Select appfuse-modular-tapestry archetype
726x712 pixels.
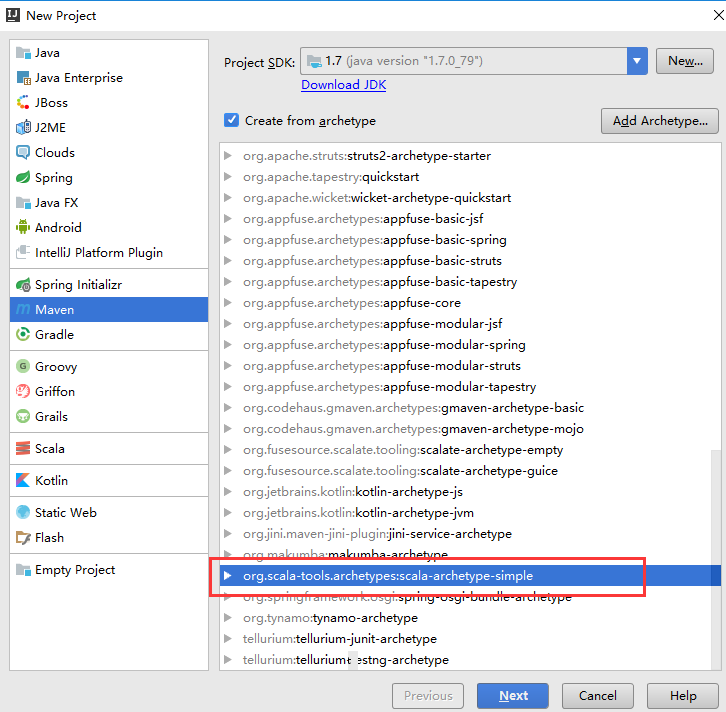click(x=470, y=387)
